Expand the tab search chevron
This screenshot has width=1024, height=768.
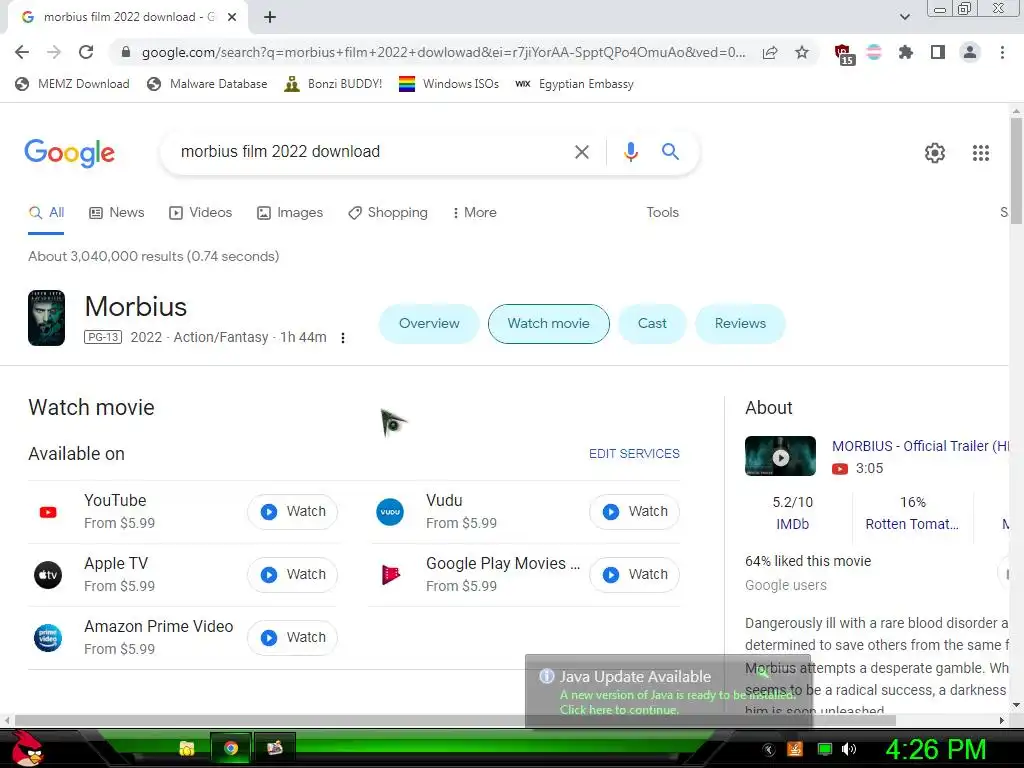[904, 17]
